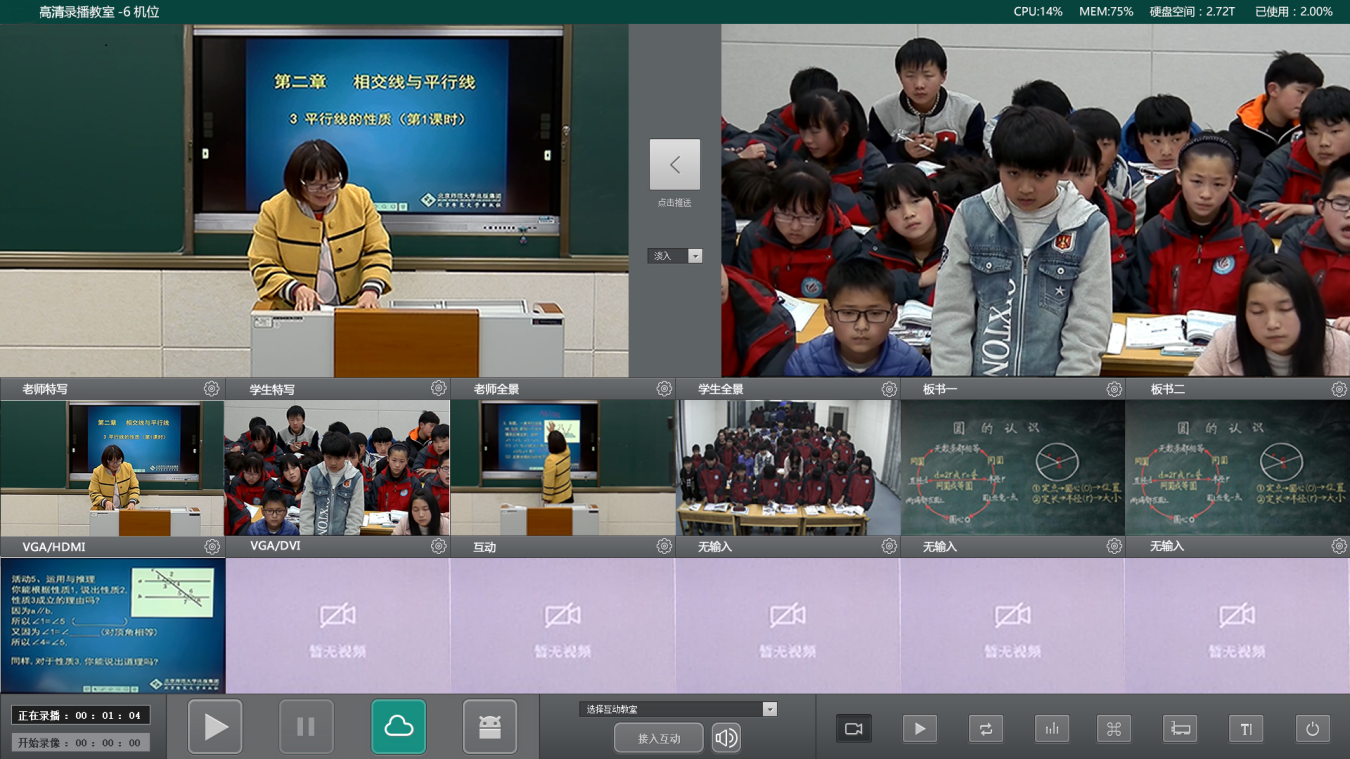Open settings gear for 板书二 channel
The image size is (1350, 759).
[1338, 389]
